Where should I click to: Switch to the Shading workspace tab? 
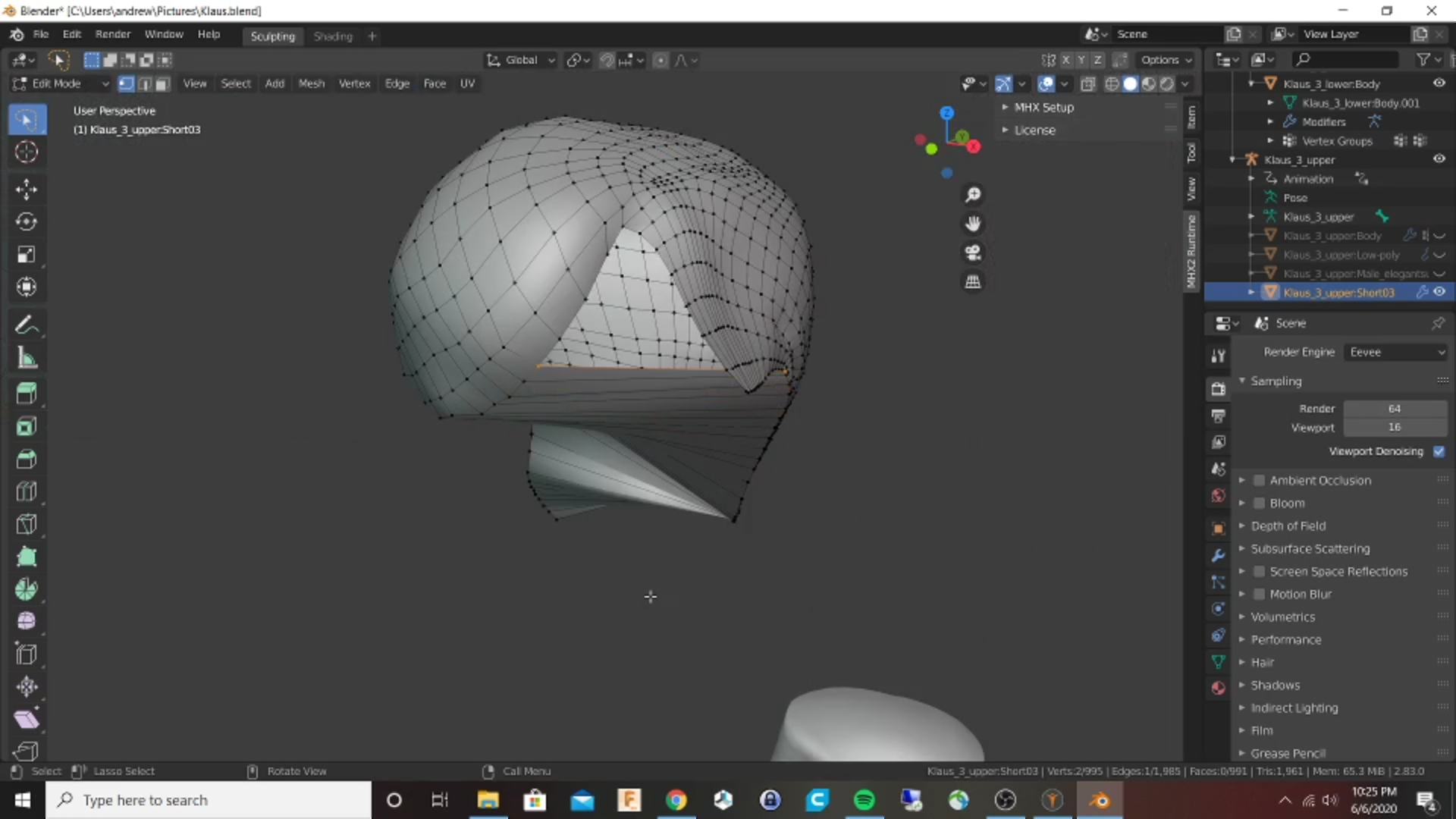tap(332, 36)
